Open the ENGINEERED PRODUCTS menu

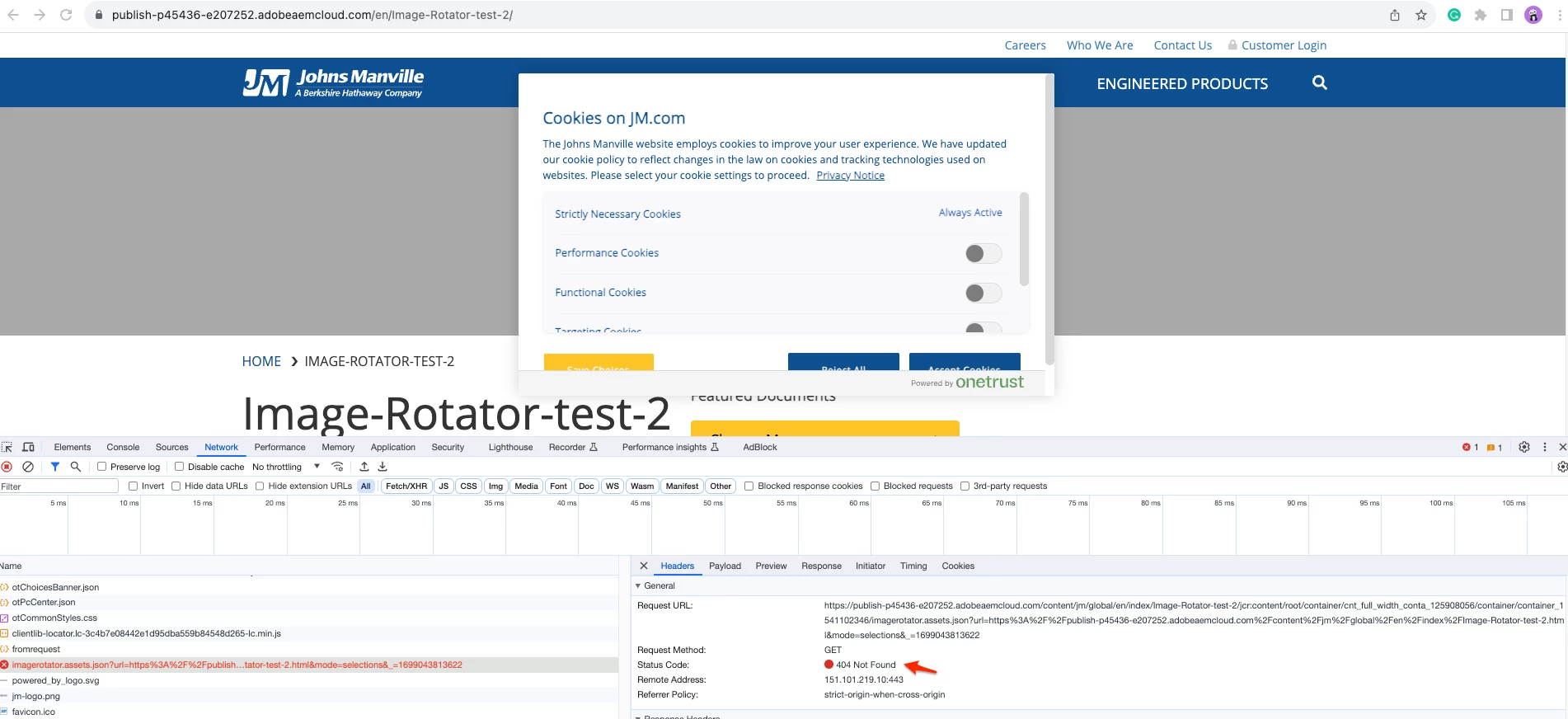point(1182,83)
